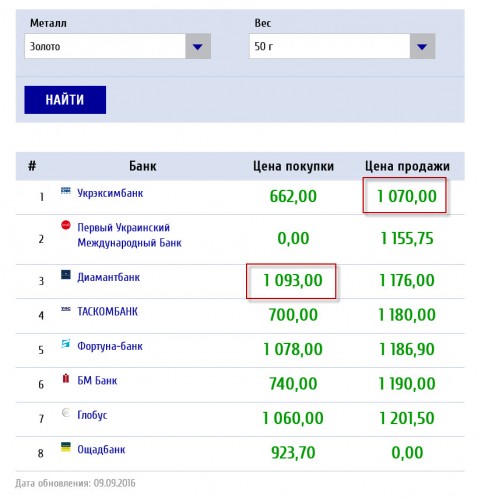Image resolution: width=478 pixels, height=500 pixels.
Task: Click the Металл field label
Action: [48, 23]
